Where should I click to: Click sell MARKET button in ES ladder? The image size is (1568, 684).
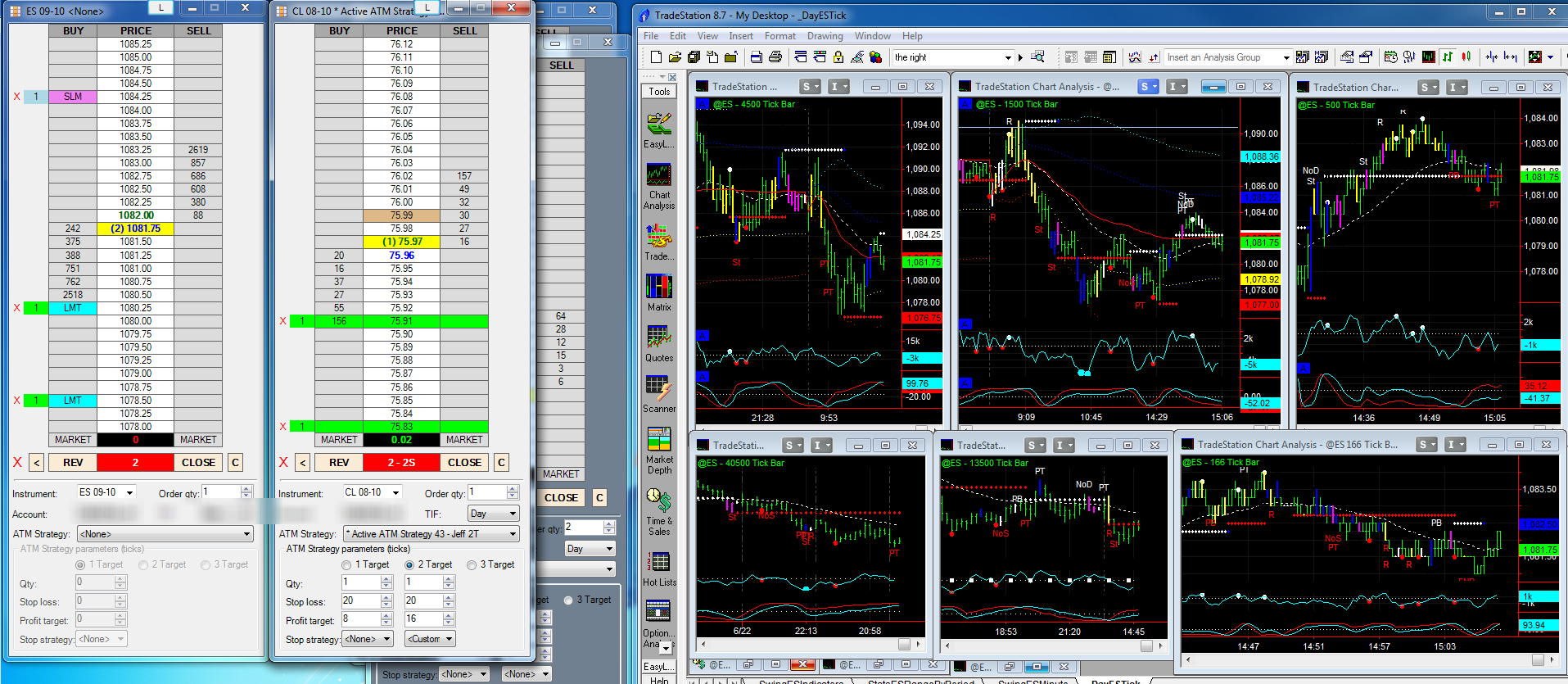[198, 440]
